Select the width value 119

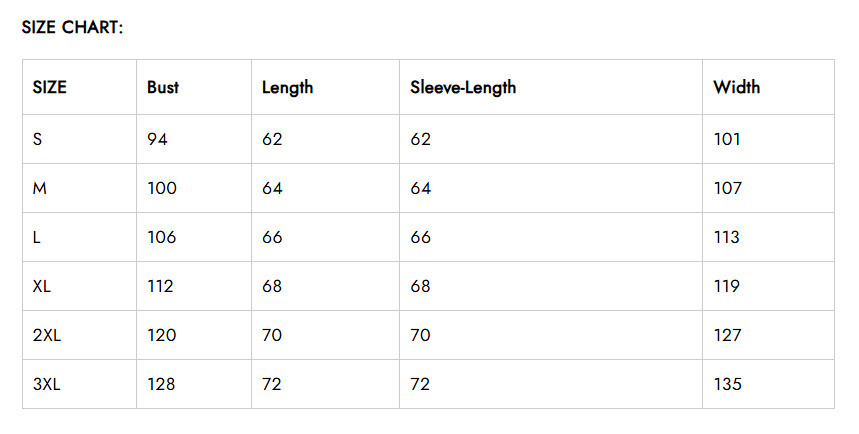[x=727, y=286]
